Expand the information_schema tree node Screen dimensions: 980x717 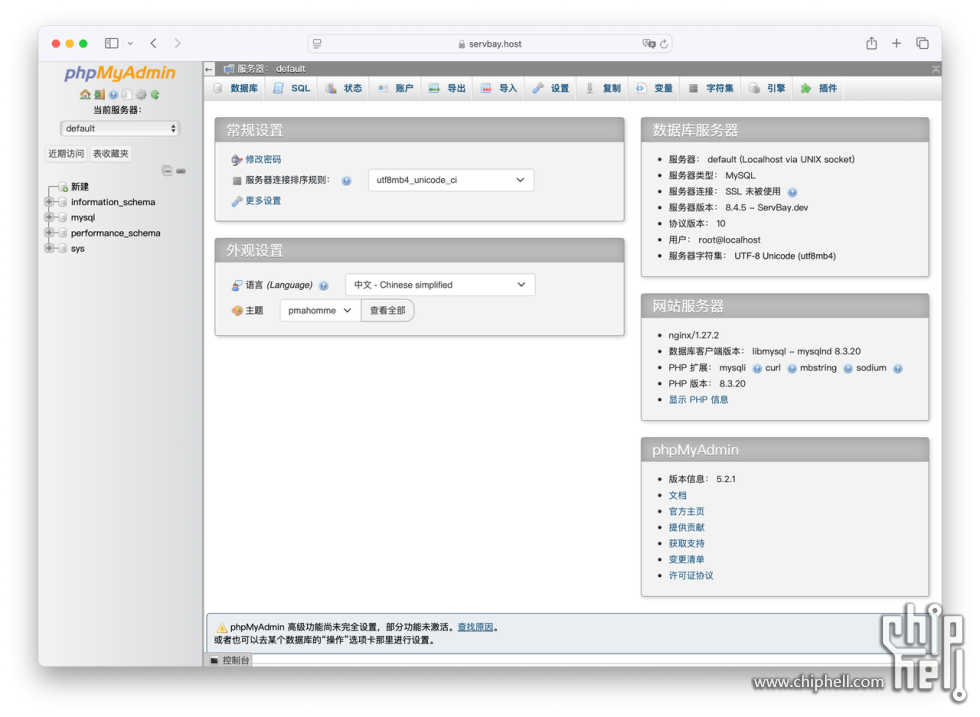(x=49, y=202)
